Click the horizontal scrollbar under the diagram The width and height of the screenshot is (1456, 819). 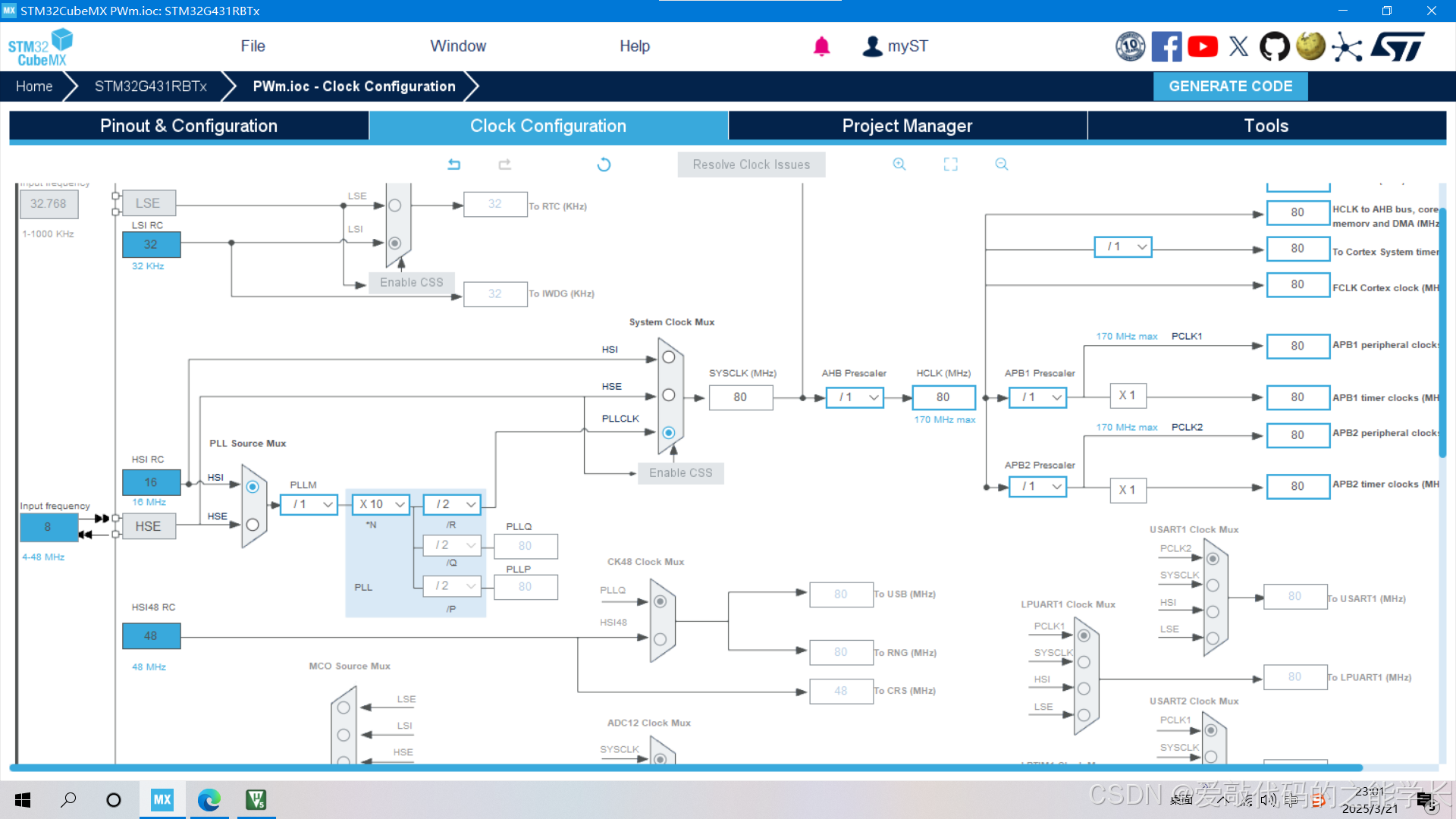[682, 767]
